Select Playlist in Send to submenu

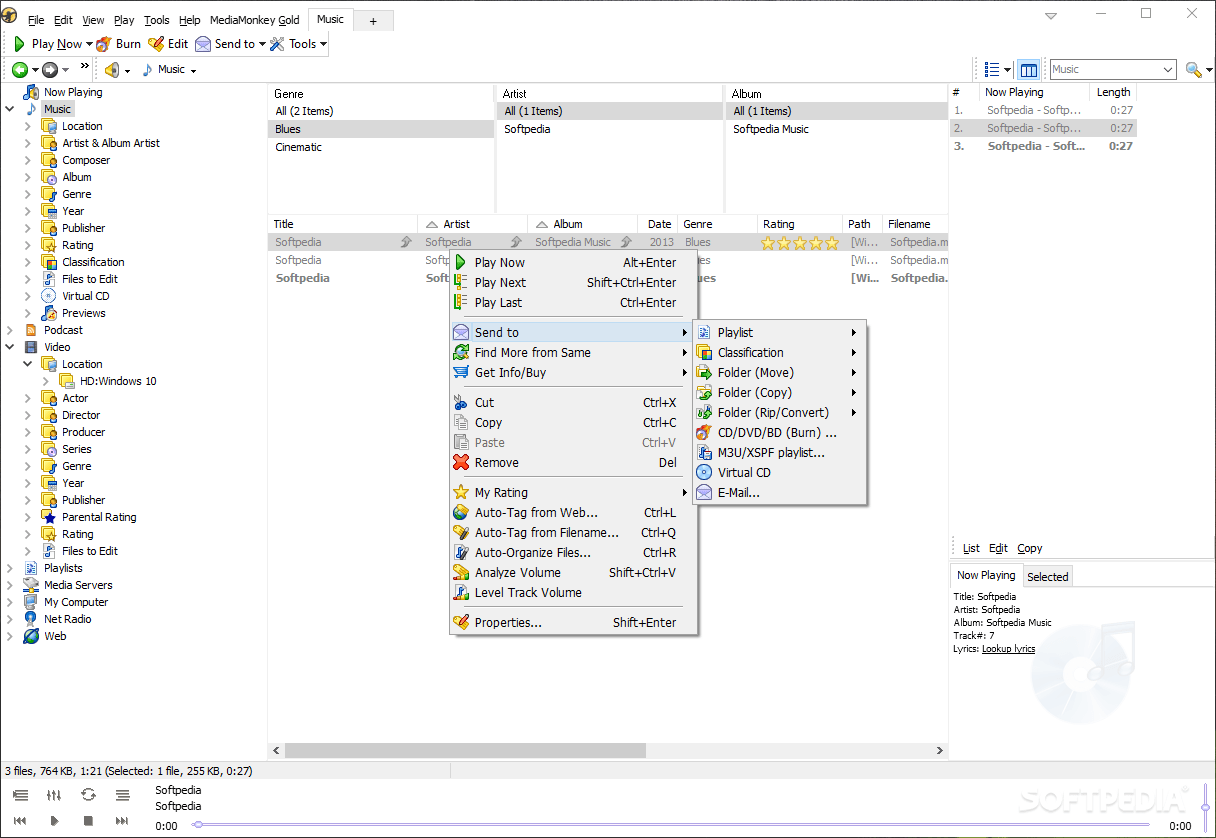[780, 332]
